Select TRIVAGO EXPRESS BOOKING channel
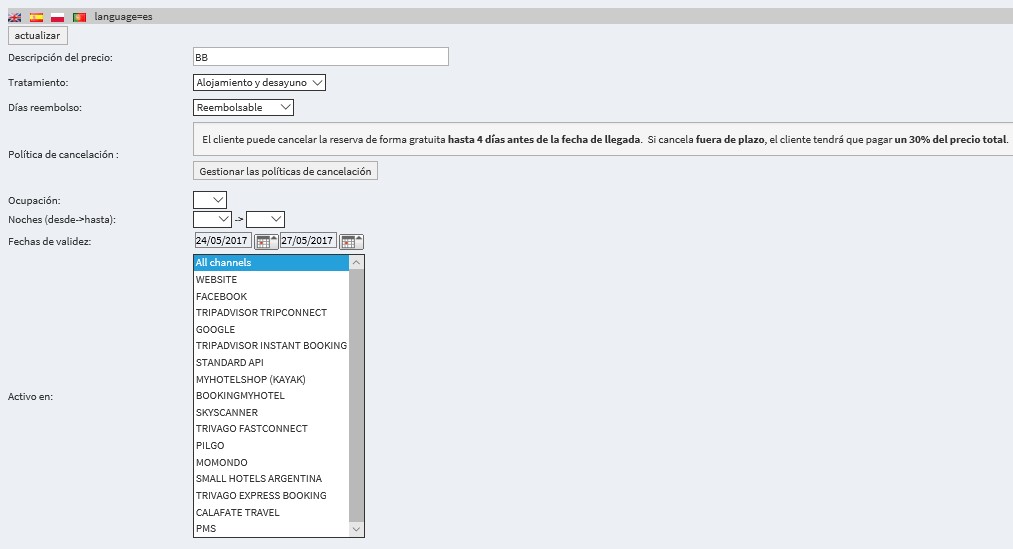This screenshot has height=549, width=1013. pyautogui.click(x=271, y=495)
